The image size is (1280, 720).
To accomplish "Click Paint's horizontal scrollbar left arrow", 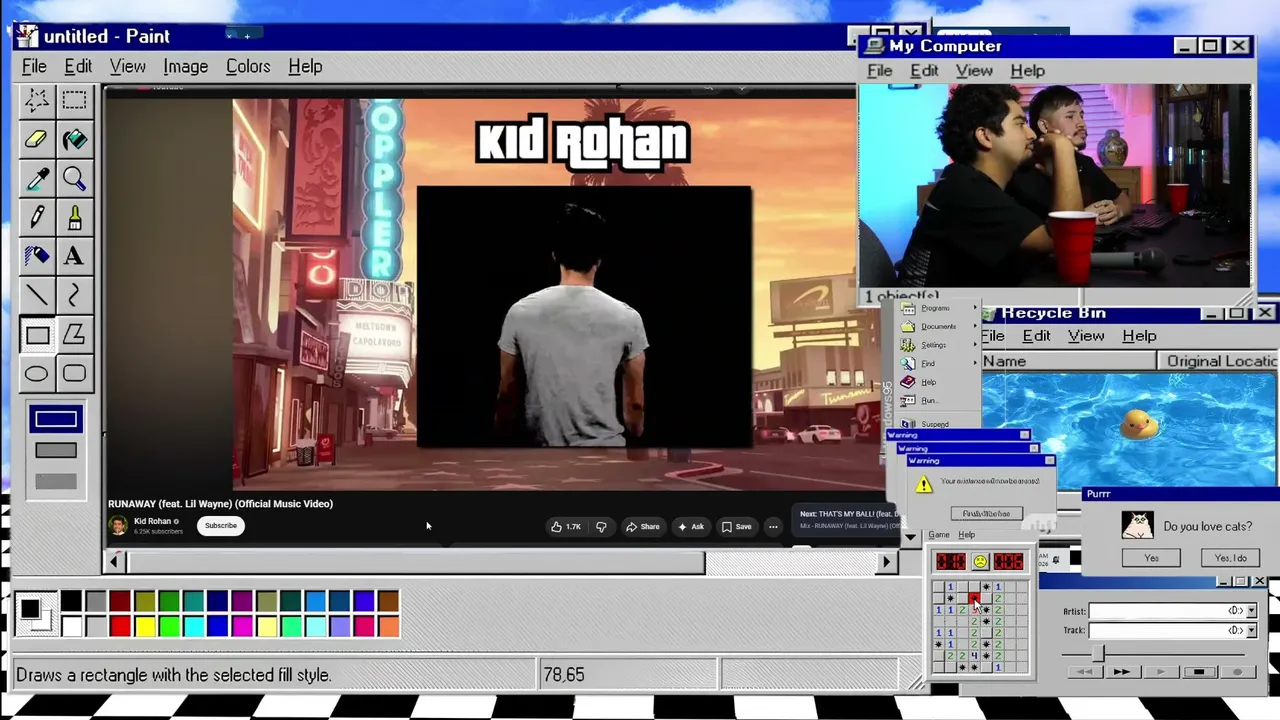I will click(114, 563).
